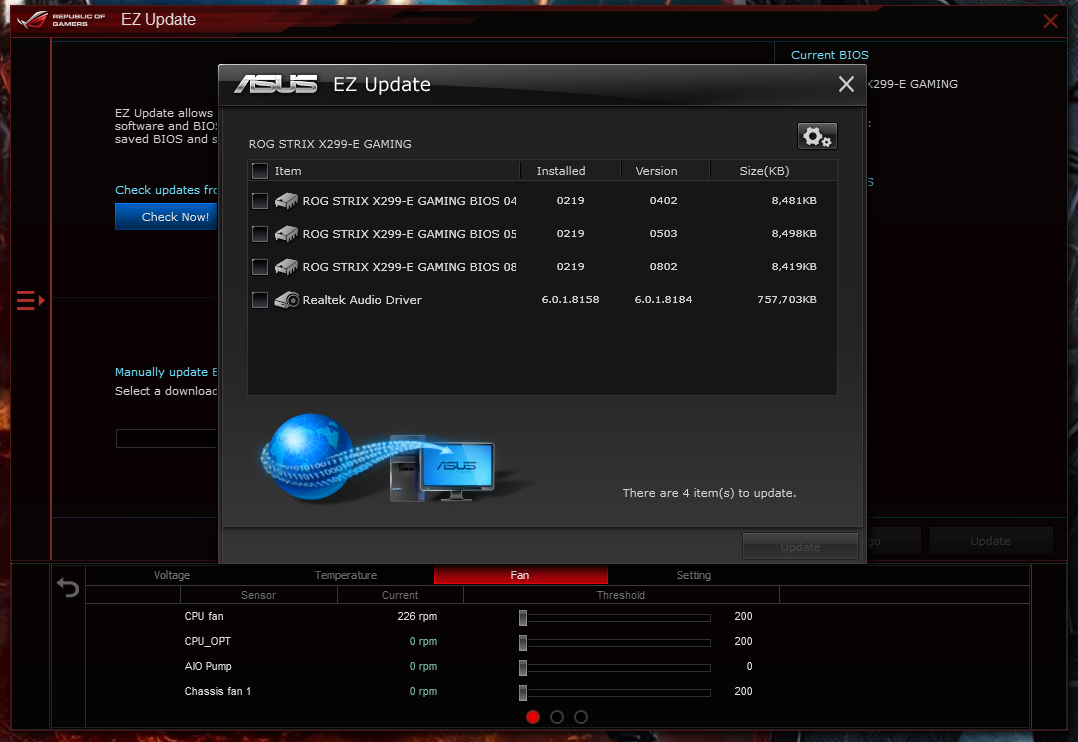Select the Fan tab
This screenshot has height=742, width=1078.
[x=520, y=575]
